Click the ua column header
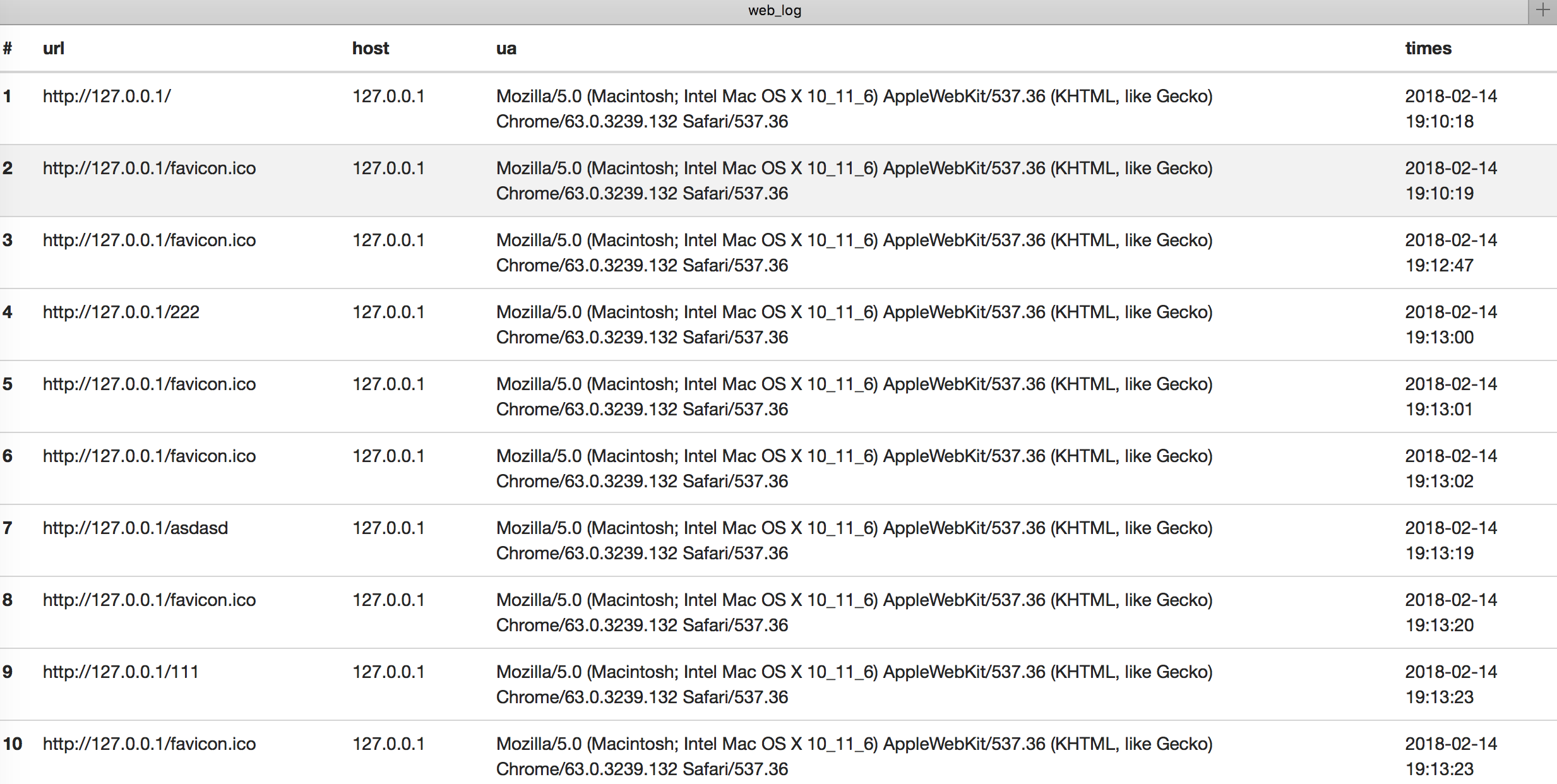This screenshot has height=784, width=1557. (x=506, y=49)
